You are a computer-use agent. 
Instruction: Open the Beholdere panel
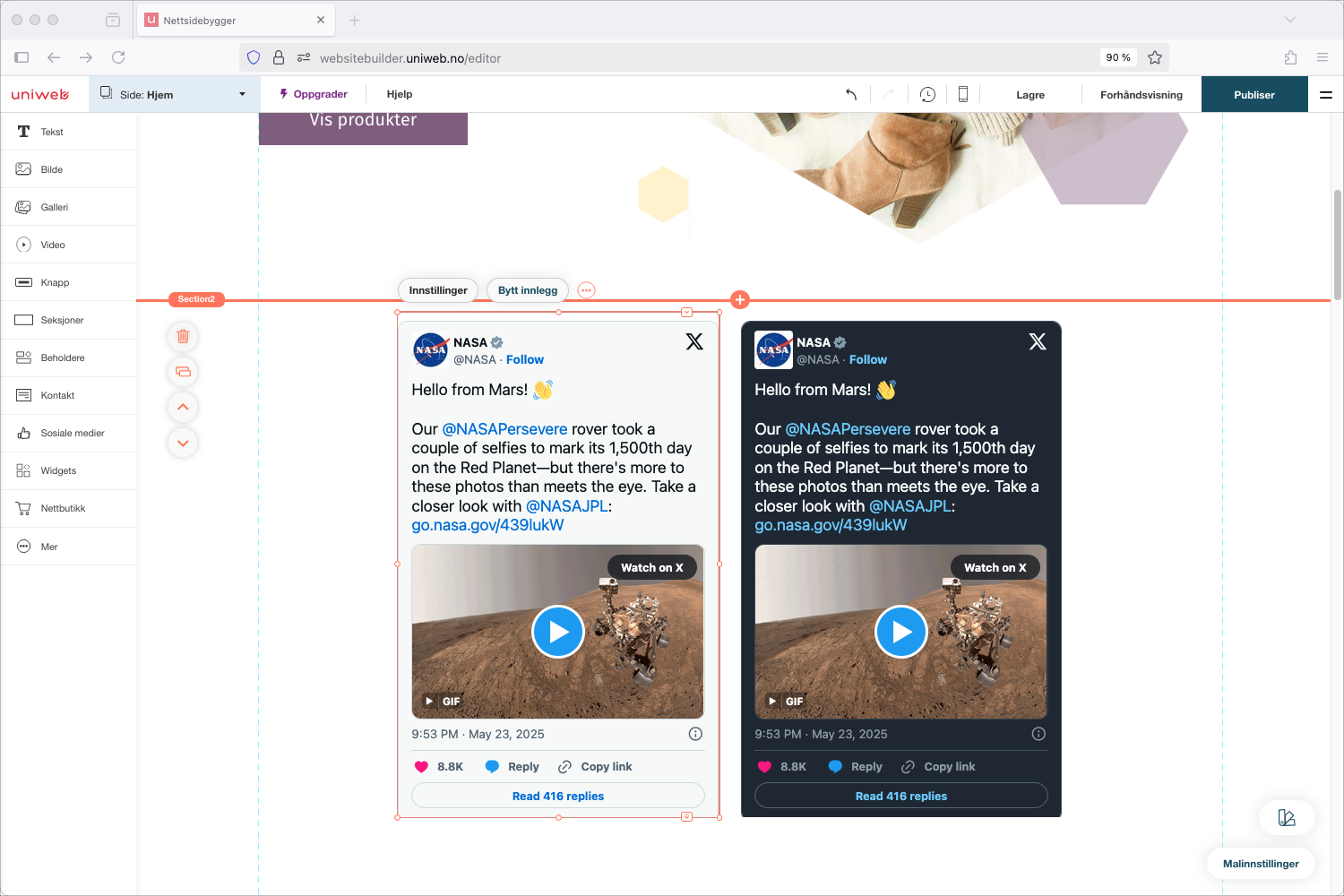pyautogui.click(x=68, y=358)
